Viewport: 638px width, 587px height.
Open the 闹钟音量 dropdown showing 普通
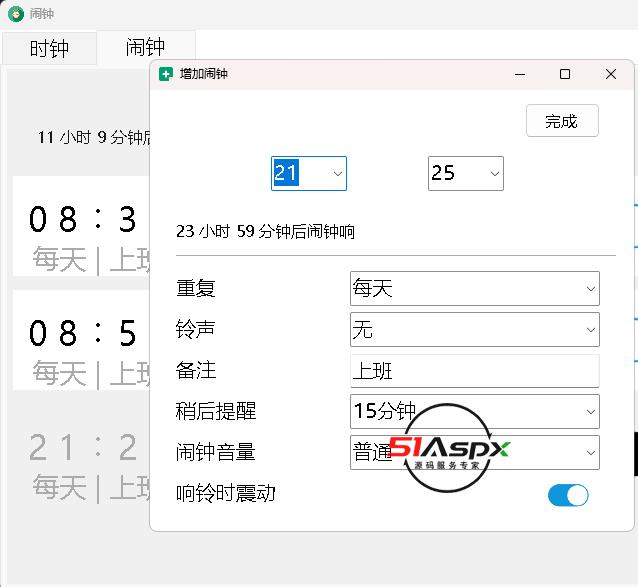coord(474,452)
